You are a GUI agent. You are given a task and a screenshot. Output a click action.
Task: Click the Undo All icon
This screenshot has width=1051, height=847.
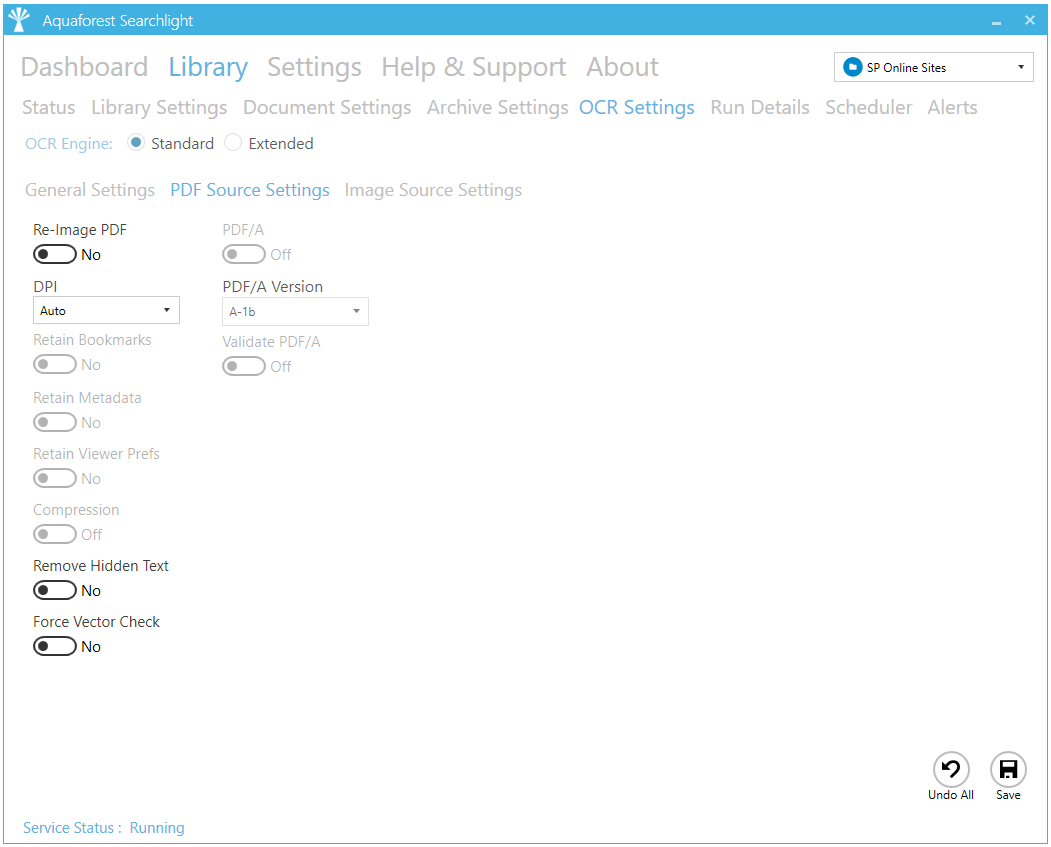click(950, 770)
